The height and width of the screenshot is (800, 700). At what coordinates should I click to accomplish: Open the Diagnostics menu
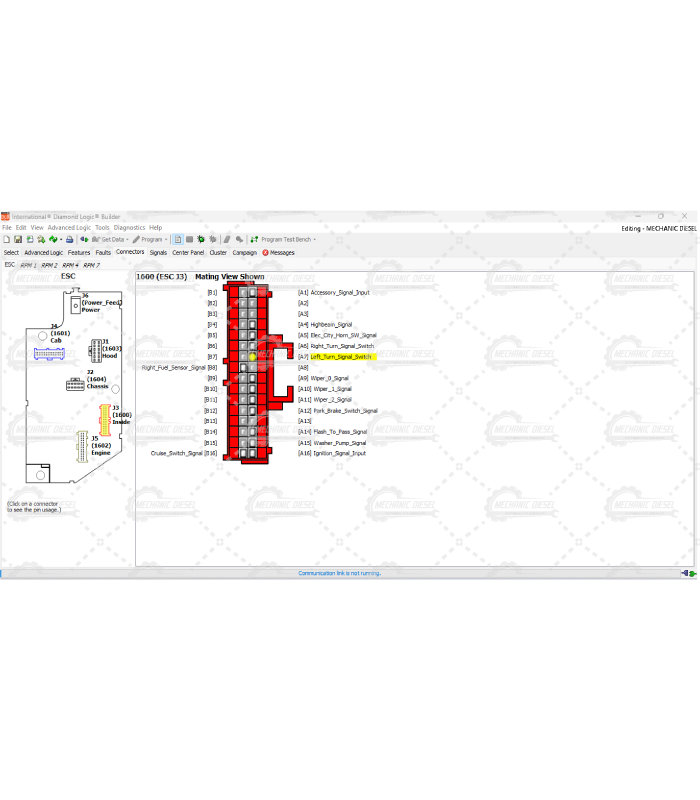point(129,228)
